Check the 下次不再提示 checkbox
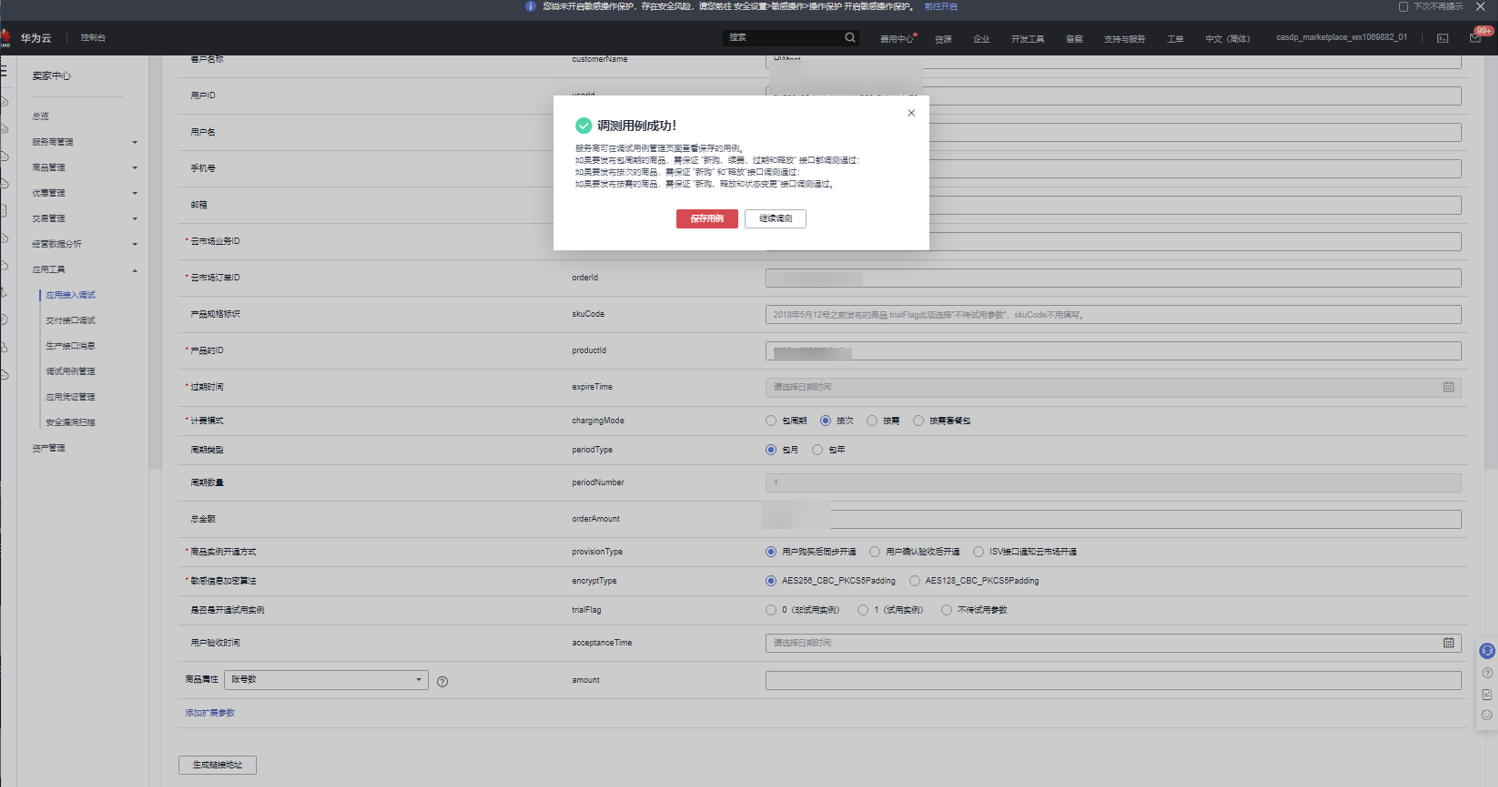 click(1403, 7)
